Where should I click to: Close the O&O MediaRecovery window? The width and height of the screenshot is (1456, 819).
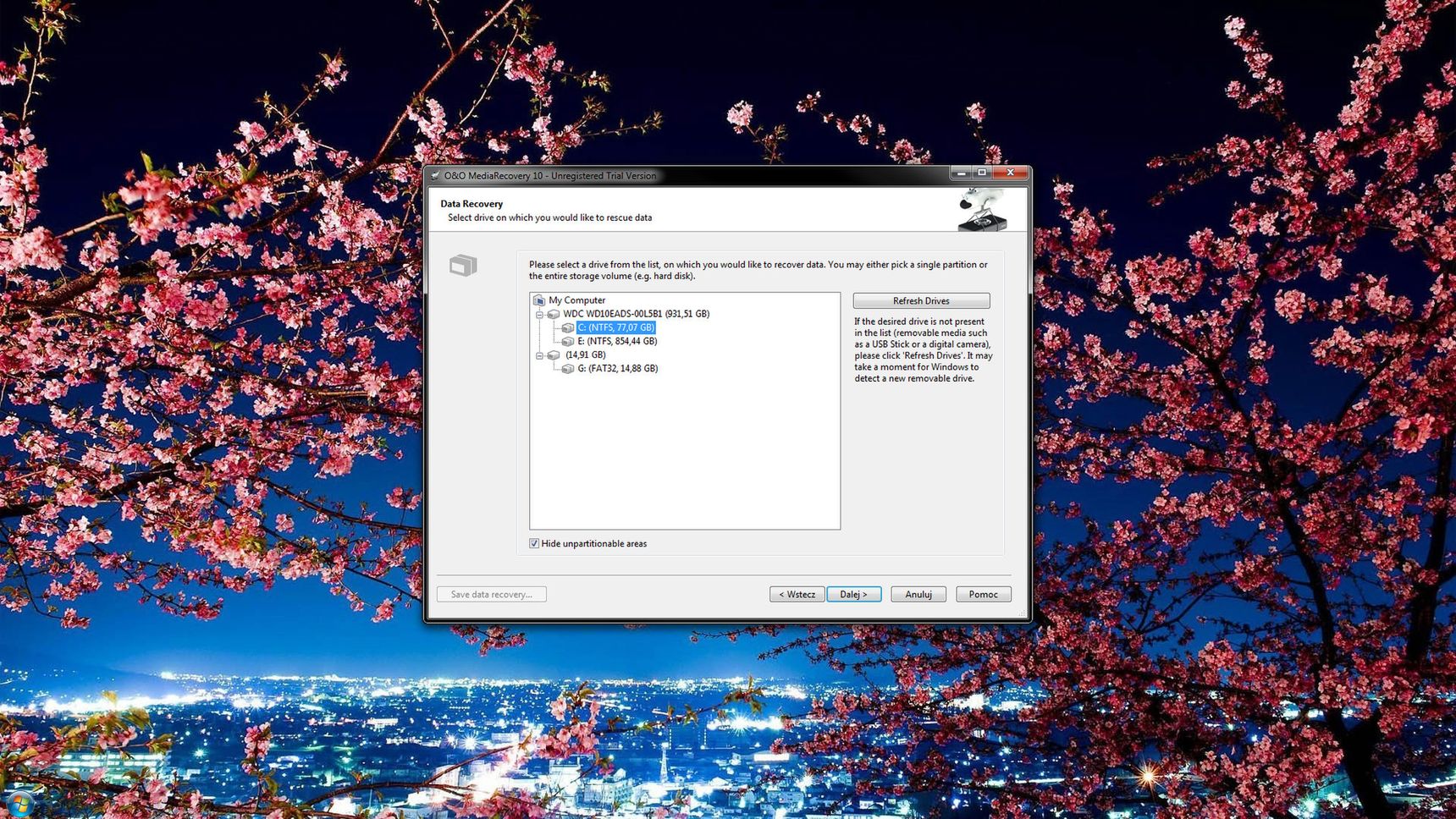1010,173
